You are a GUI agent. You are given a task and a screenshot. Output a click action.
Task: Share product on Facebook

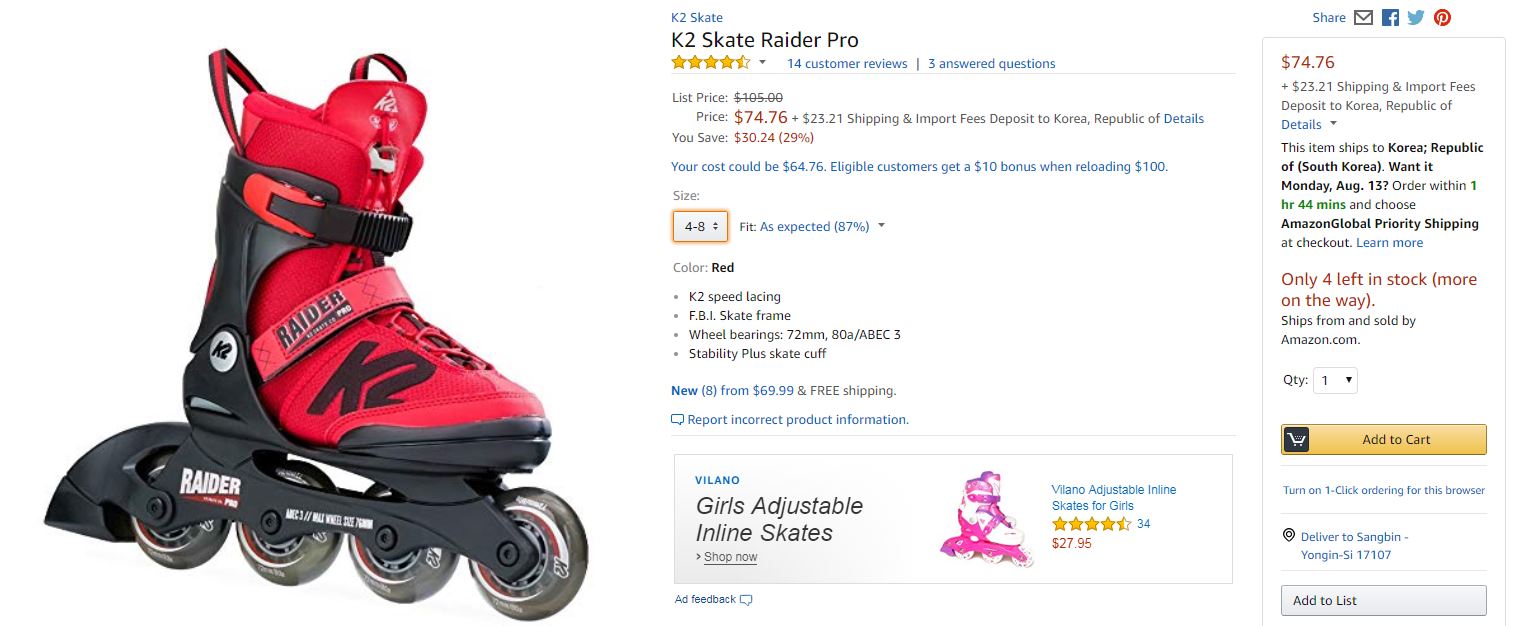(x=1390, y=18)
